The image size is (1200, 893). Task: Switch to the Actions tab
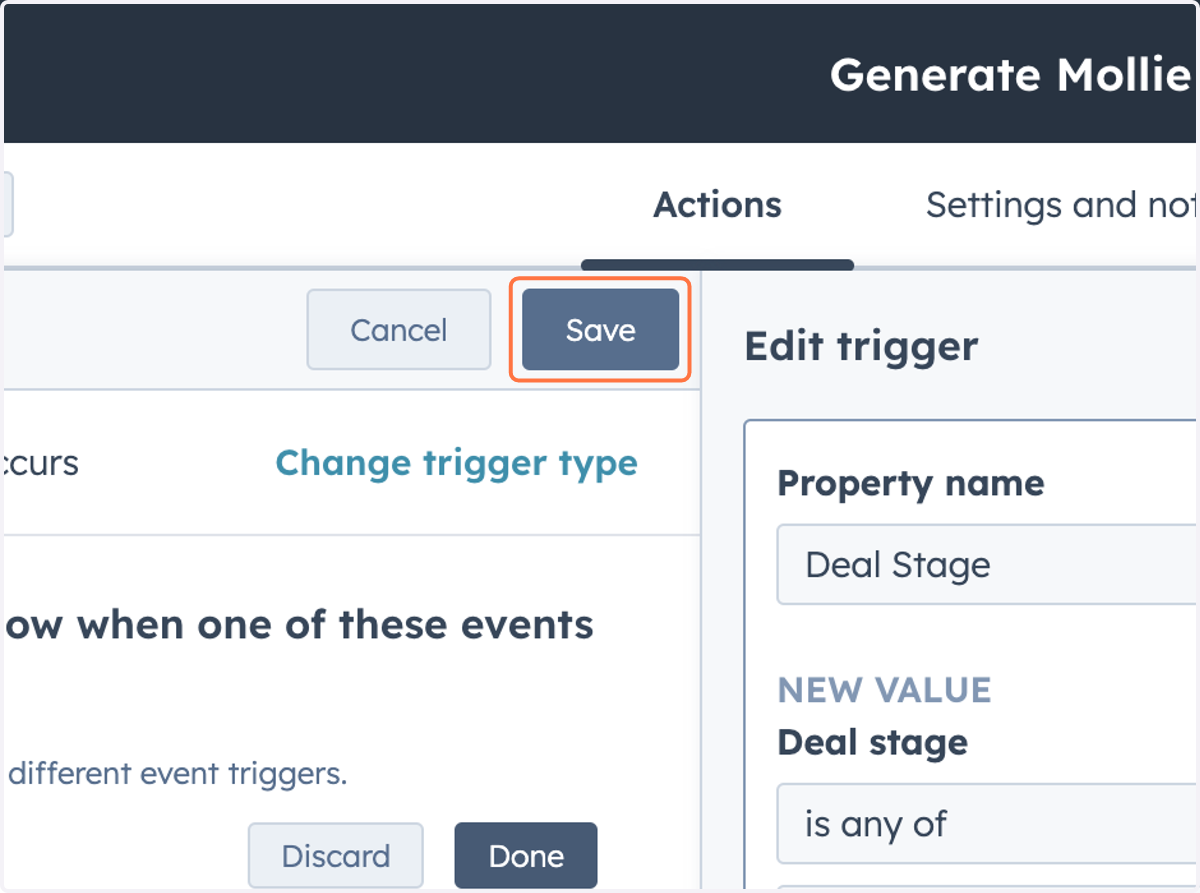[717, 205]
